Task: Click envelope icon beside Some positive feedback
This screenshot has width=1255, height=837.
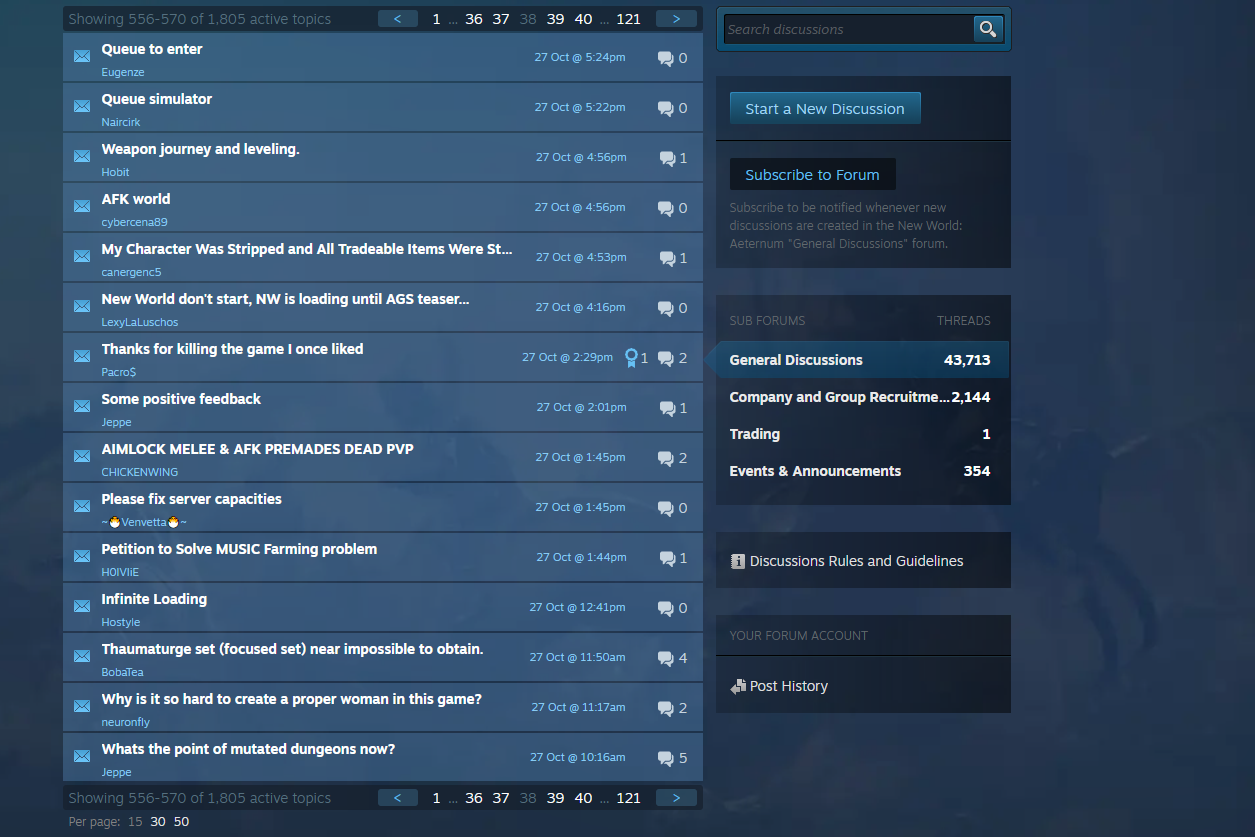Action: [82, 406]
